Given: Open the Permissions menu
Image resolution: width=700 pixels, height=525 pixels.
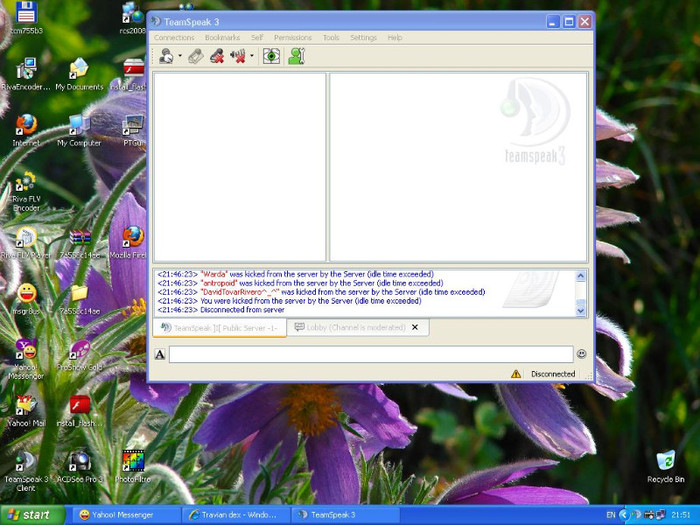Looking at the screenshot, I should coord(293,38).
